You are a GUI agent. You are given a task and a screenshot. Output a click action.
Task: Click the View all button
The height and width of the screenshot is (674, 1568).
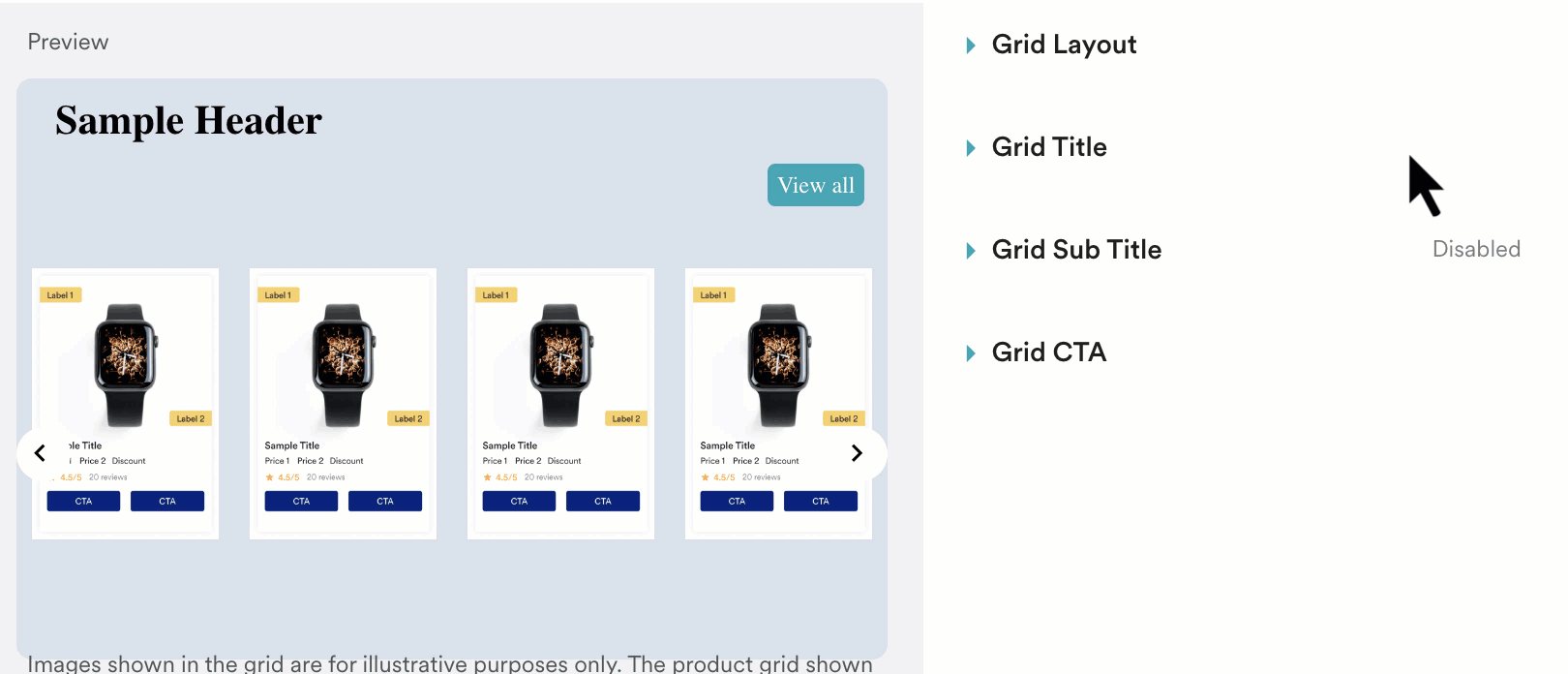coord(815,185)
